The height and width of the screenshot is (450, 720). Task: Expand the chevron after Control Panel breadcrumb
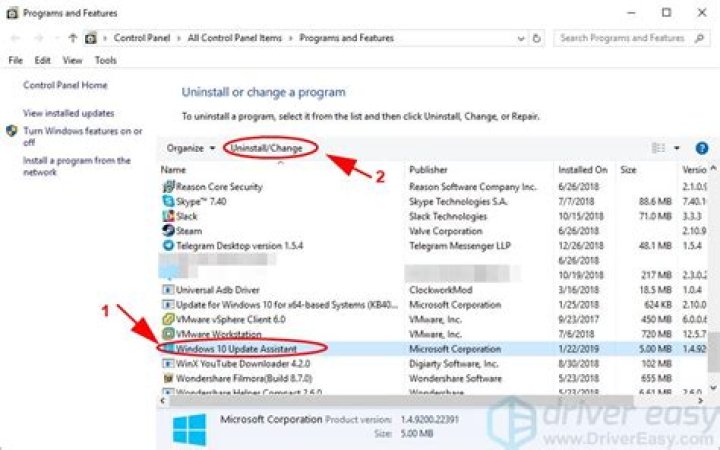pos(179,38)
